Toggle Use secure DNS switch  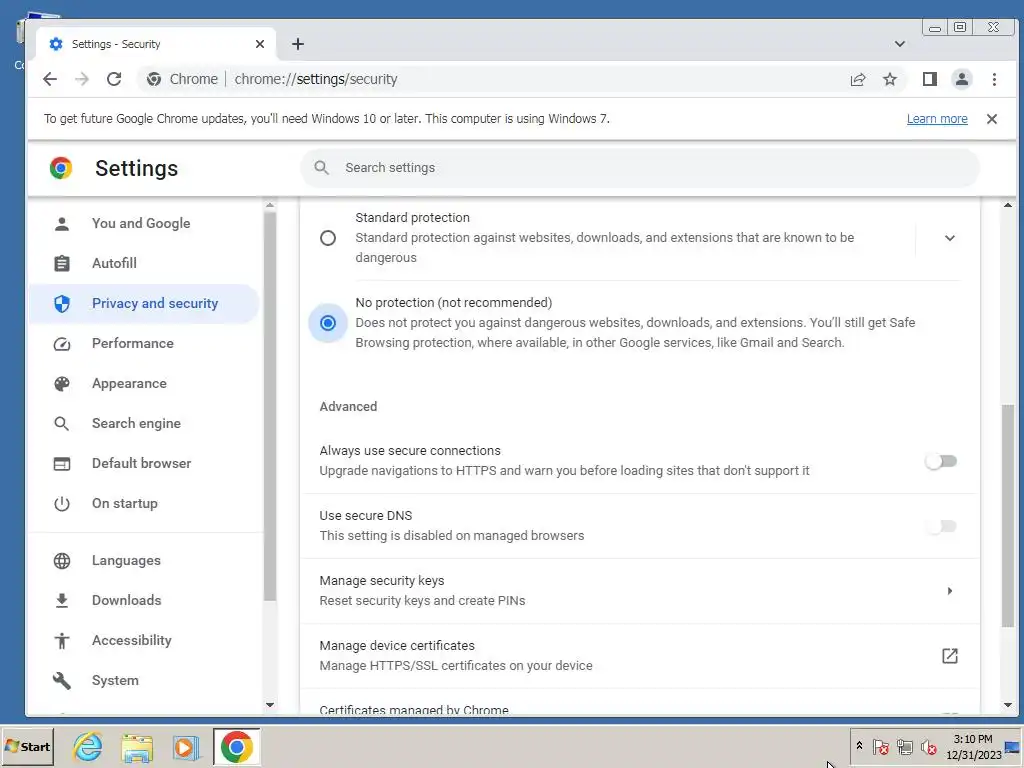941,526
